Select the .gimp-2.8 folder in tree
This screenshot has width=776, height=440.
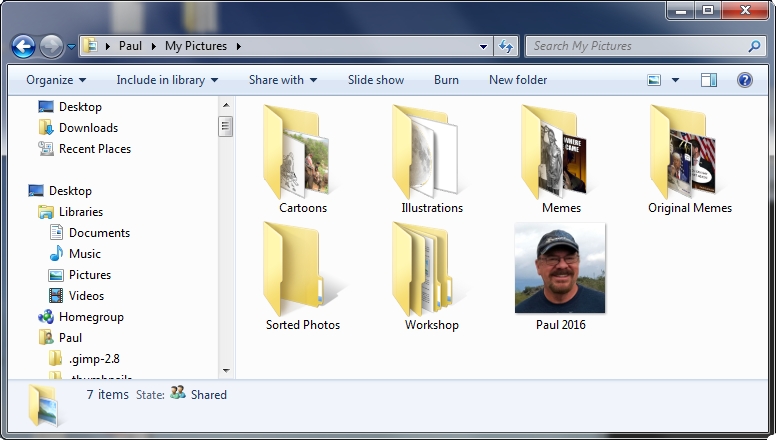95,359
